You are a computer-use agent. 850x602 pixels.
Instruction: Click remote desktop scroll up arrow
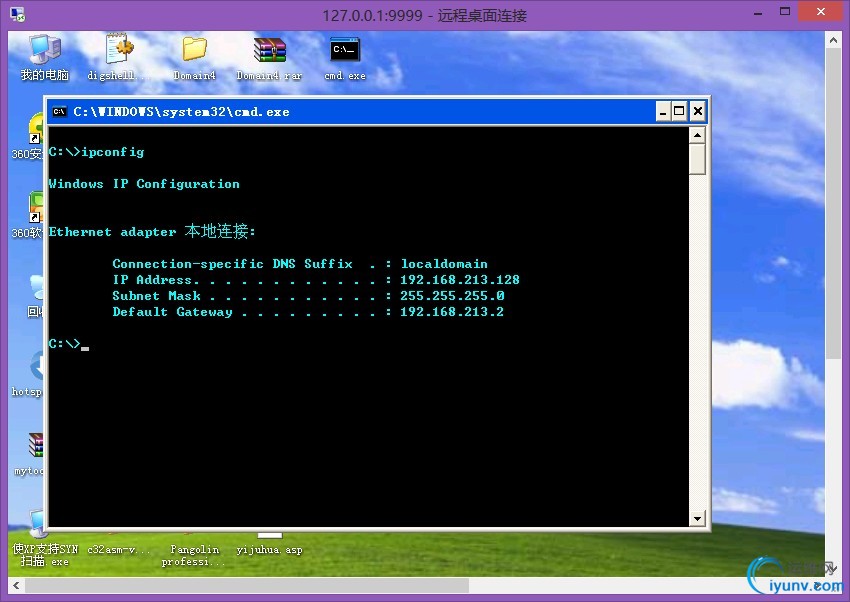coord(833,40)
